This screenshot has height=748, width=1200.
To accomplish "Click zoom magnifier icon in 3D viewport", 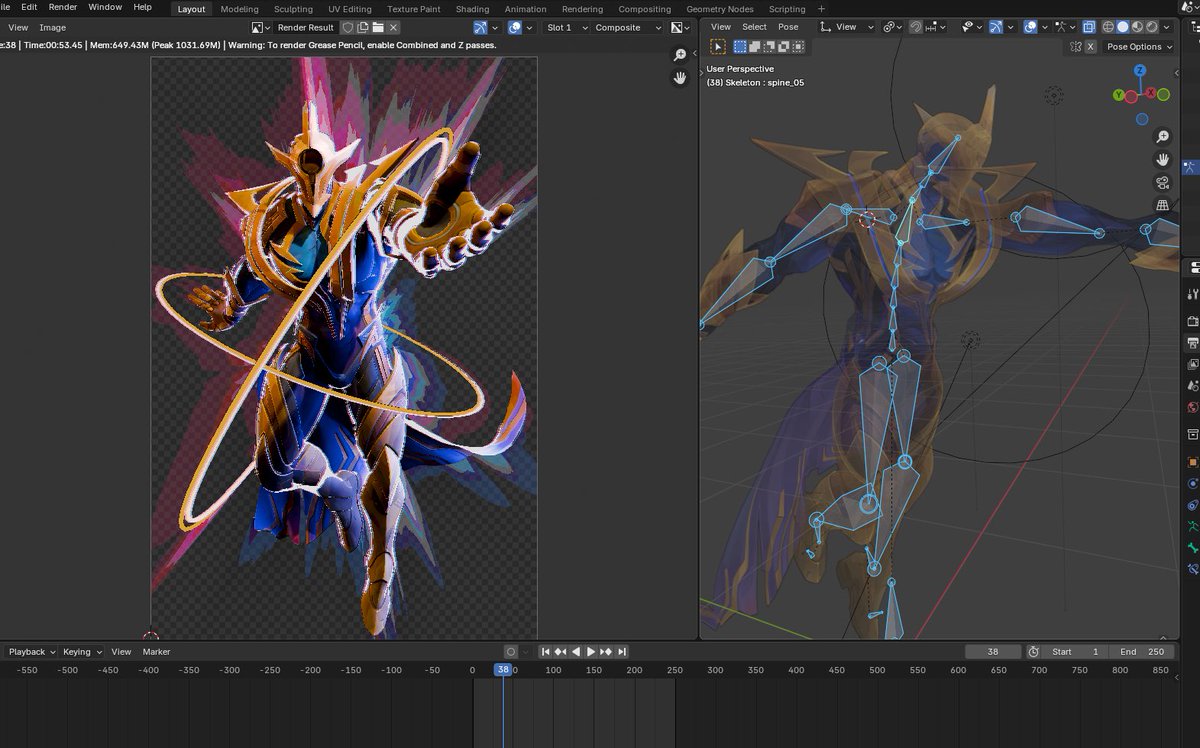I will tap(1162, 136).
